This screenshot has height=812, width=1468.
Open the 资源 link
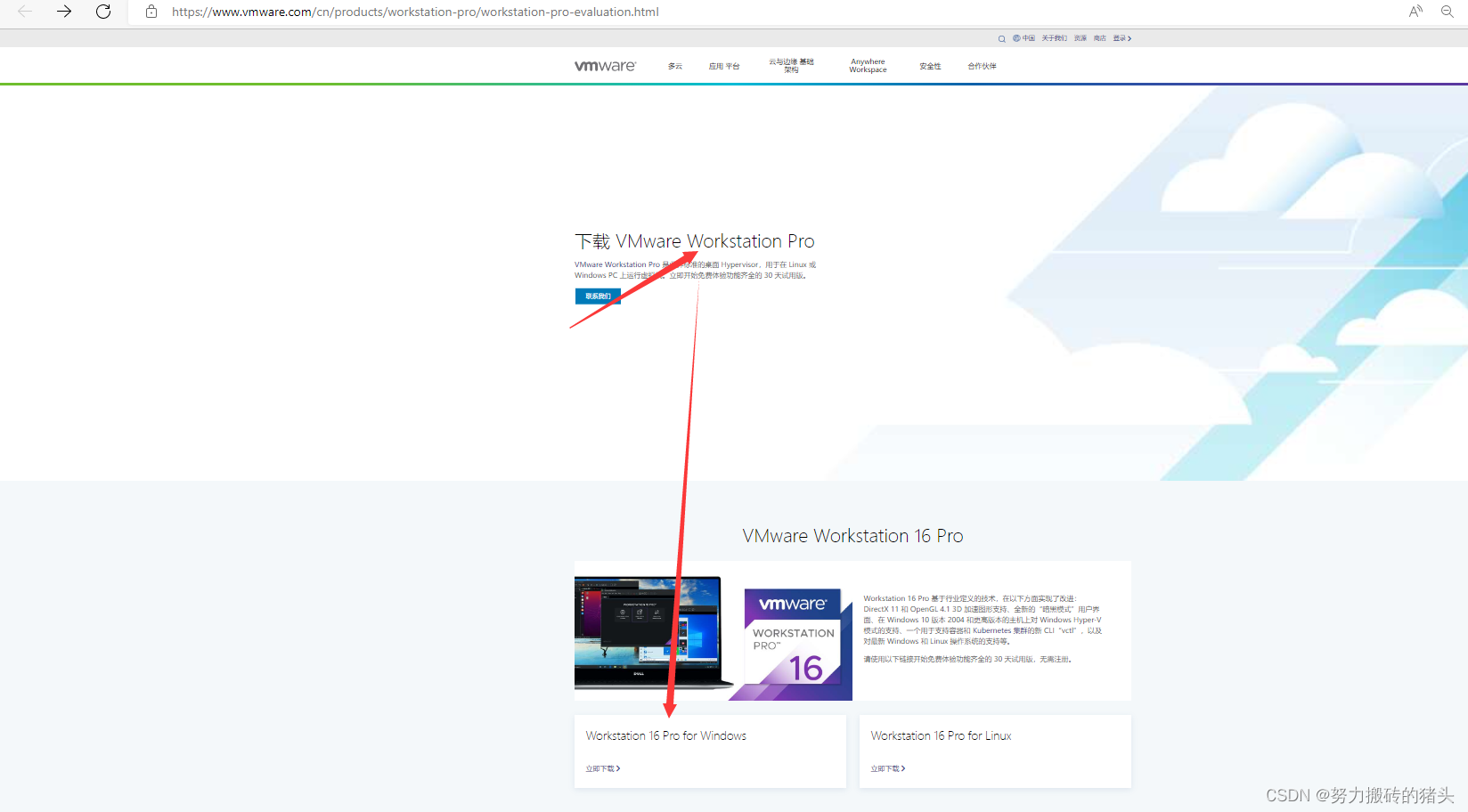coord(1081,38)
